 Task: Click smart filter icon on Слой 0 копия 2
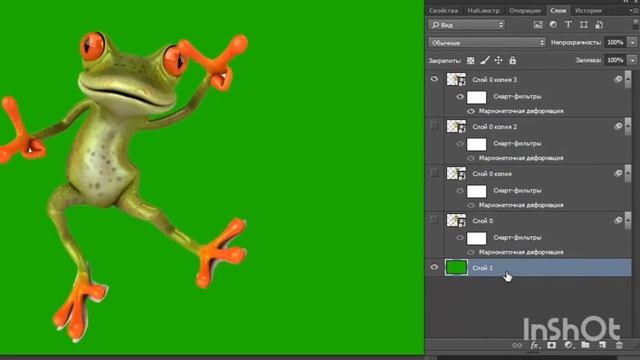point(618,126)
